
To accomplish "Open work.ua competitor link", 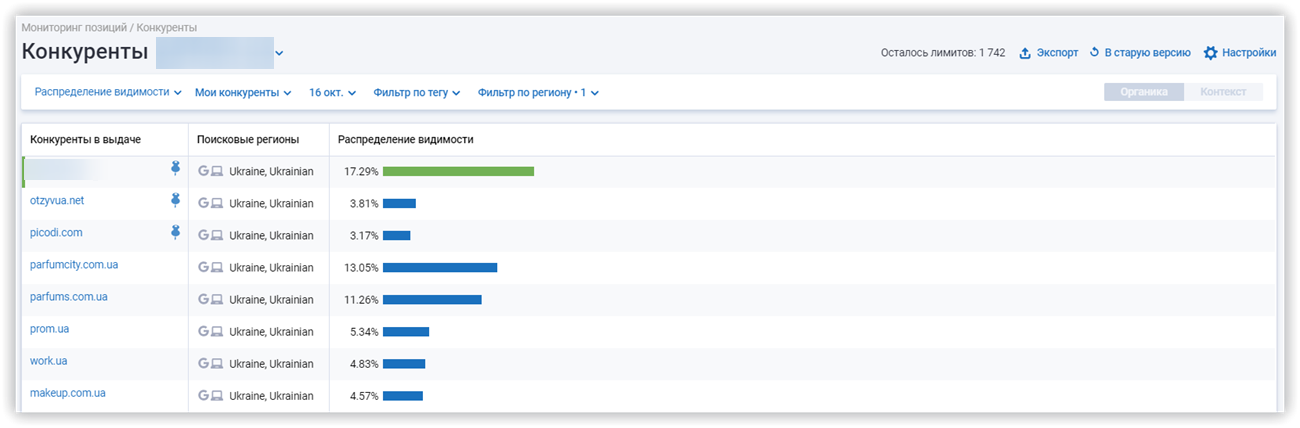I will click(x=49, y=360).
